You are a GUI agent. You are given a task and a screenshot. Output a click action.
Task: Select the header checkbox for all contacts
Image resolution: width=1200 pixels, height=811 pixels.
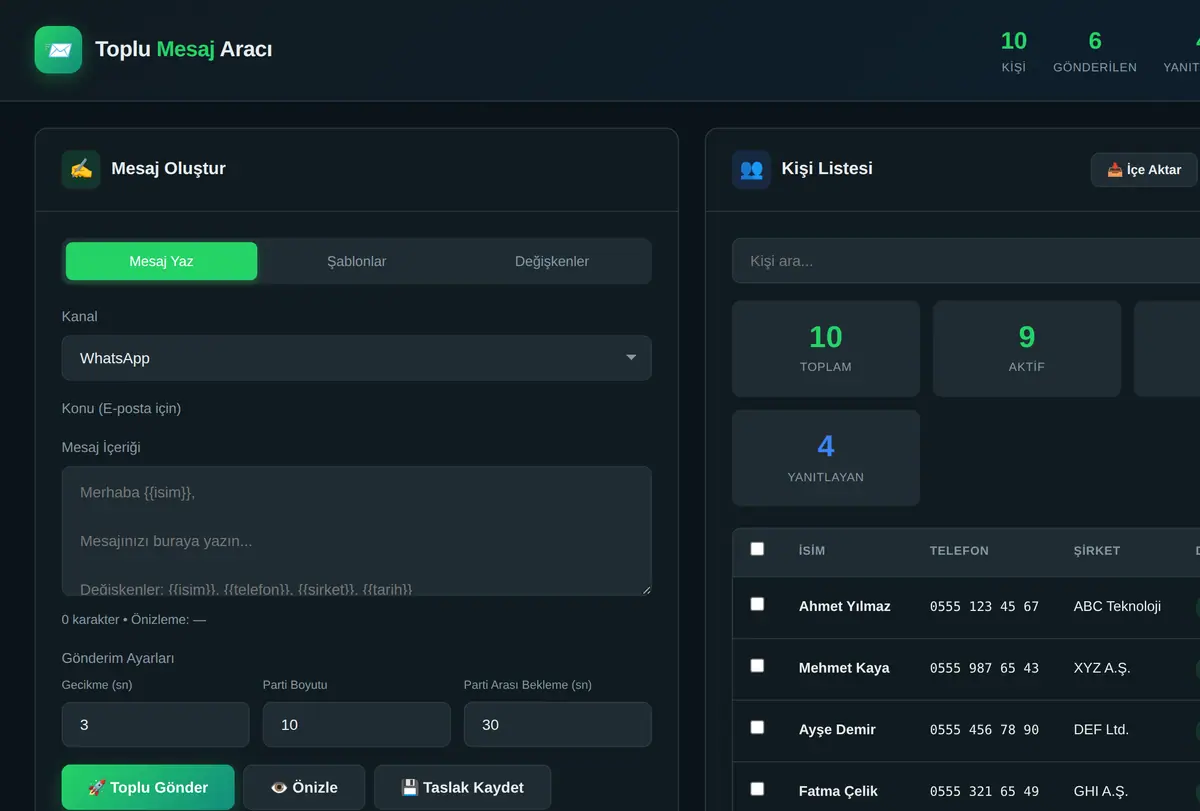click(757, 549)
